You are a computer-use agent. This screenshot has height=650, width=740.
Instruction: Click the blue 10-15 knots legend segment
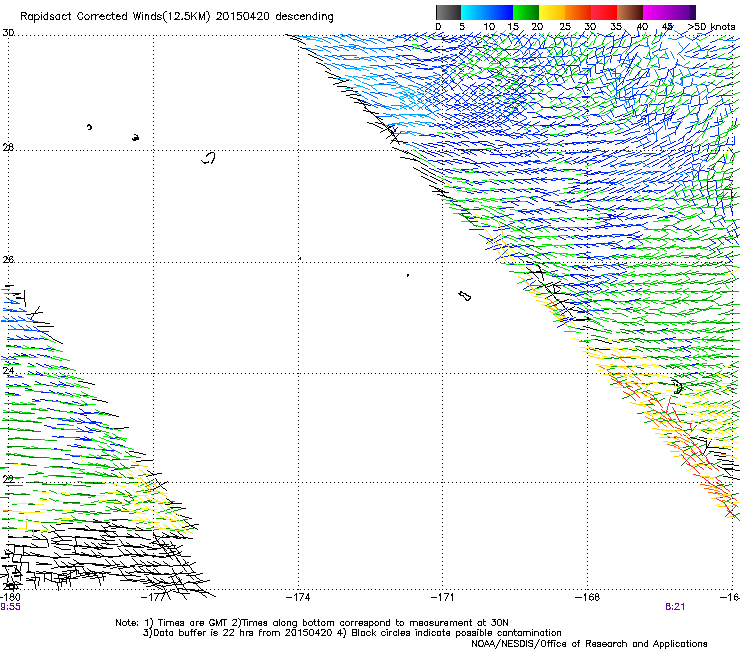coord(500,12)
